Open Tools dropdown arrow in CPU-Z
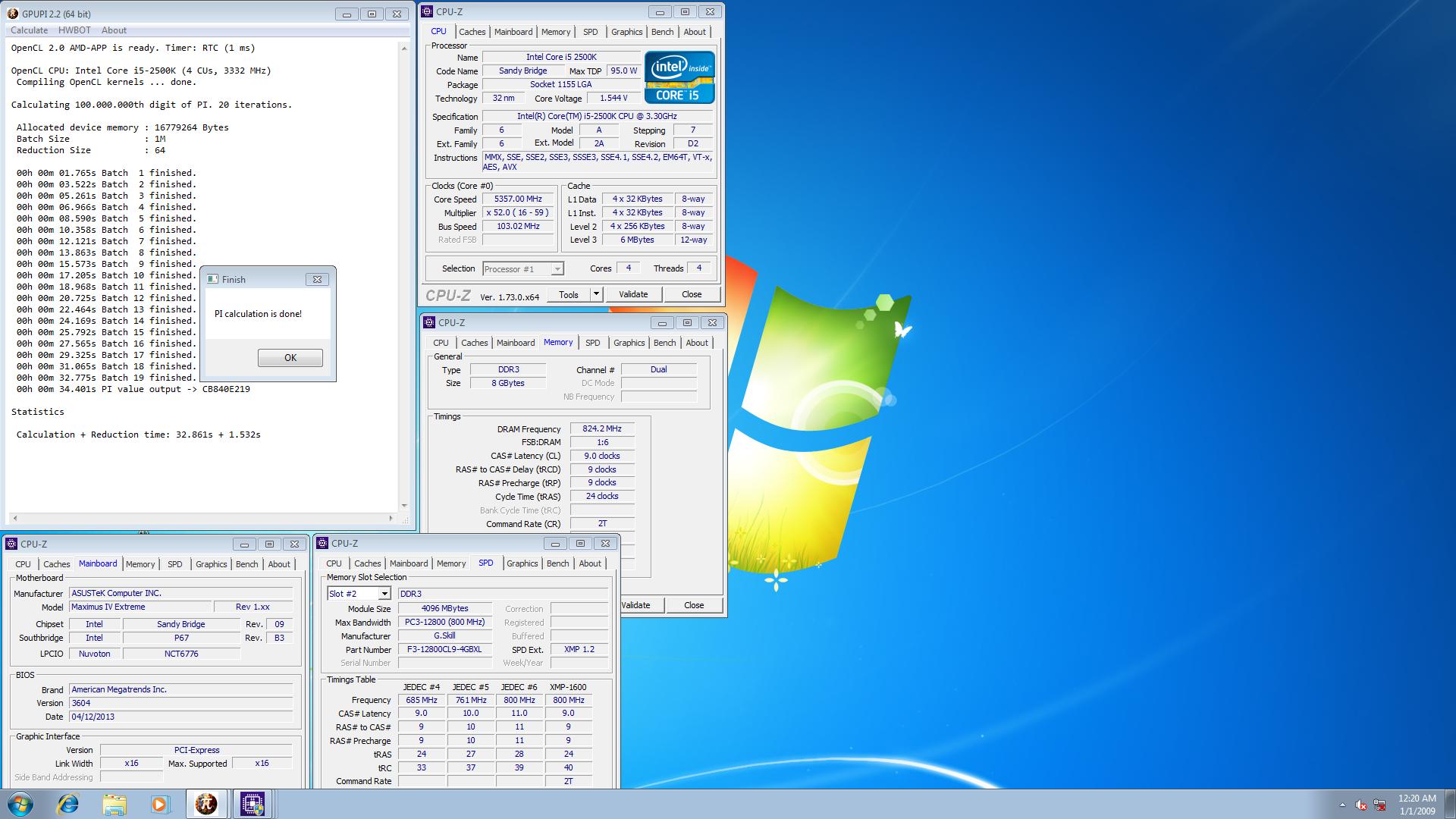Image resolution: width=1456 pixels, height=819 pixels. [596, 294]
